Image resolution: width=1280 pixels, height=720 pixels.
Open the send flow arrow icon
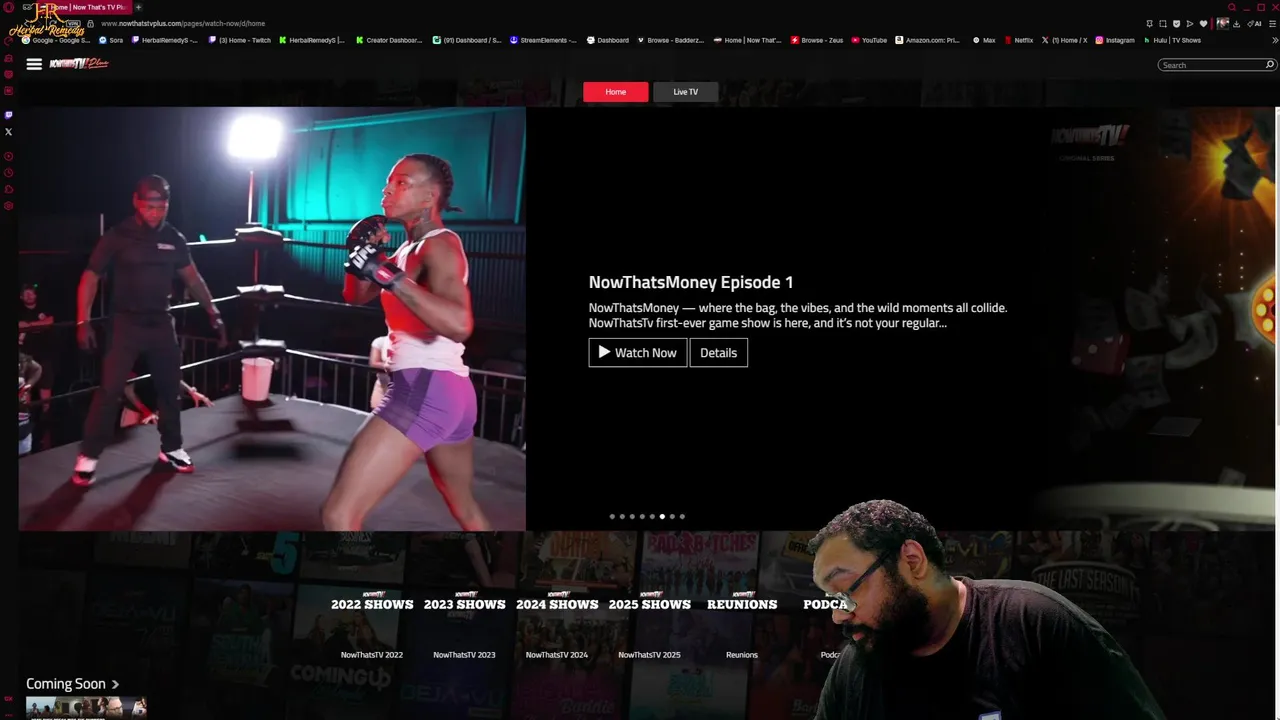(1190, 24)
